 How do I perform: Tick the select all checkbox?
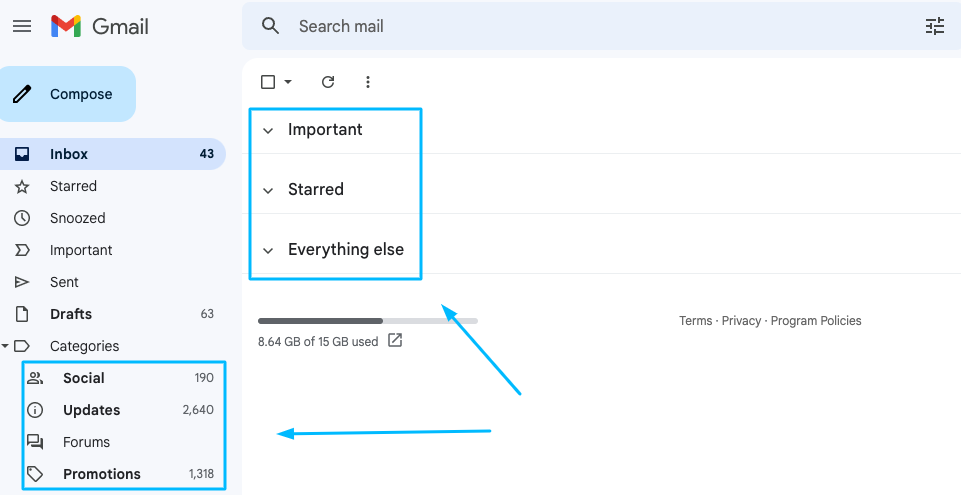(268, 82)
